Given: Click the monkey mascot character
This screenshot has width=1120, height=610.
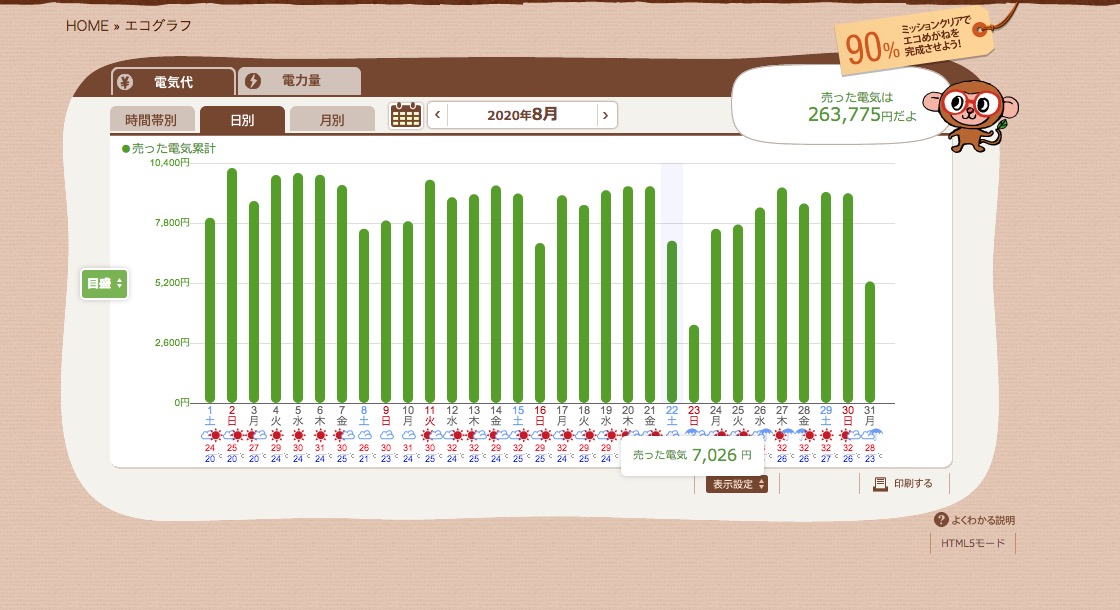Looking at the screenshot, I should pyautogui.click(x=971, y=114).
